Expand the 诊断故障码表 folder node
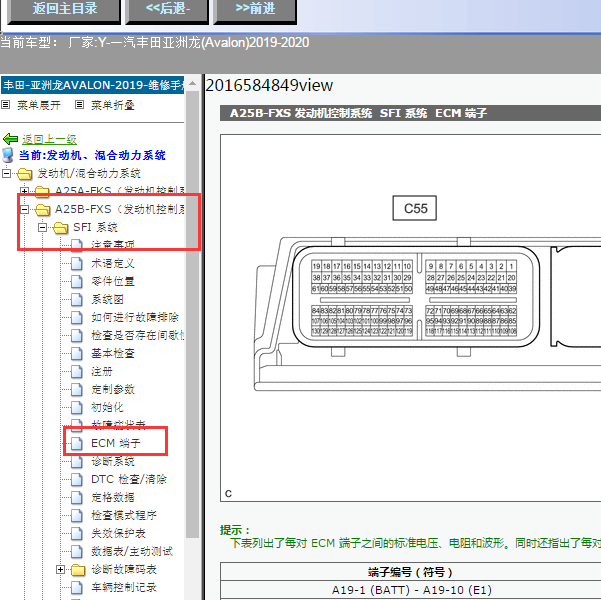The image size is (601, 600). [x=60, y=569]
